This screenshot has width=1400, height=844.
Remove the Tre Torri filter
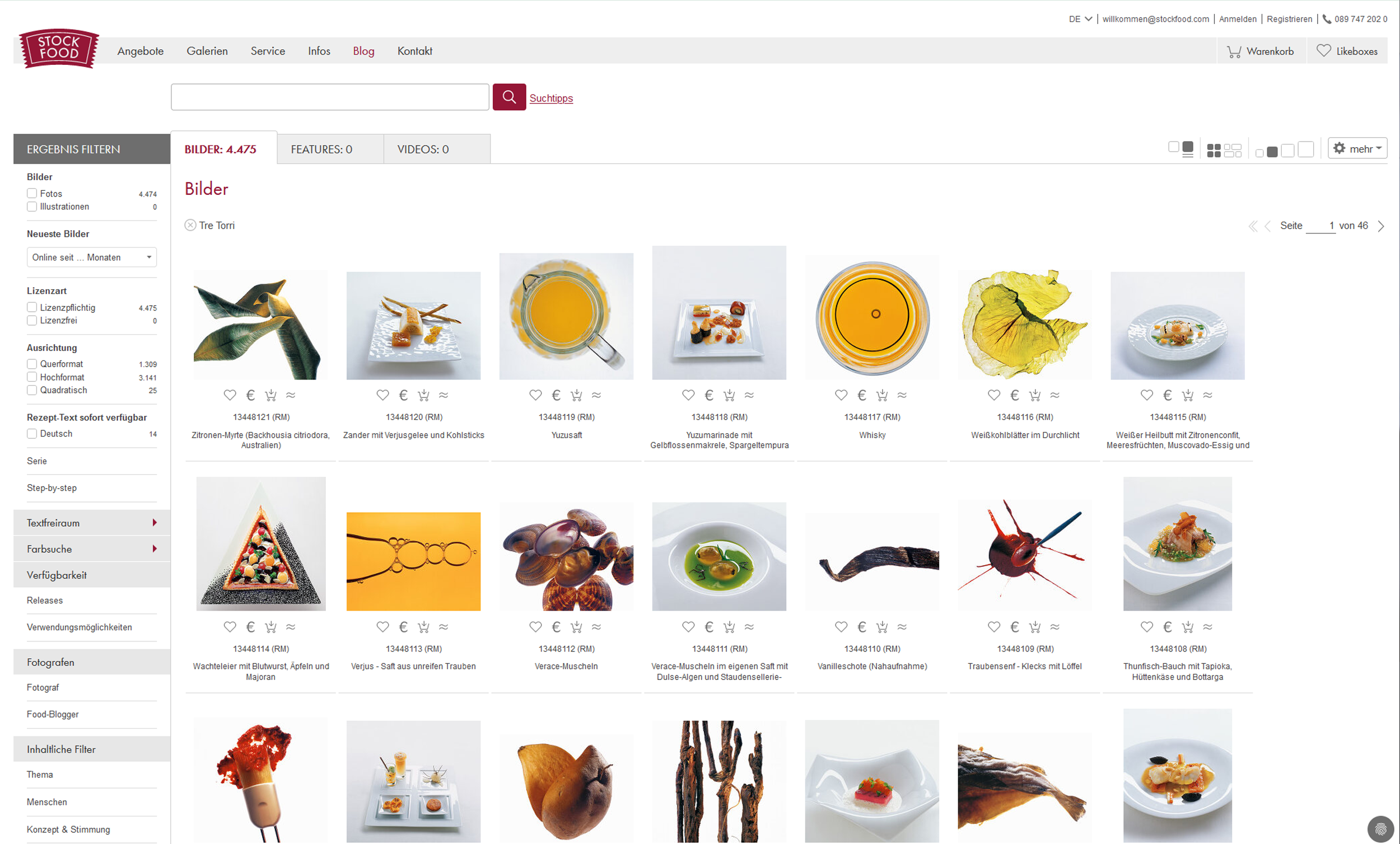coord(190,226)
